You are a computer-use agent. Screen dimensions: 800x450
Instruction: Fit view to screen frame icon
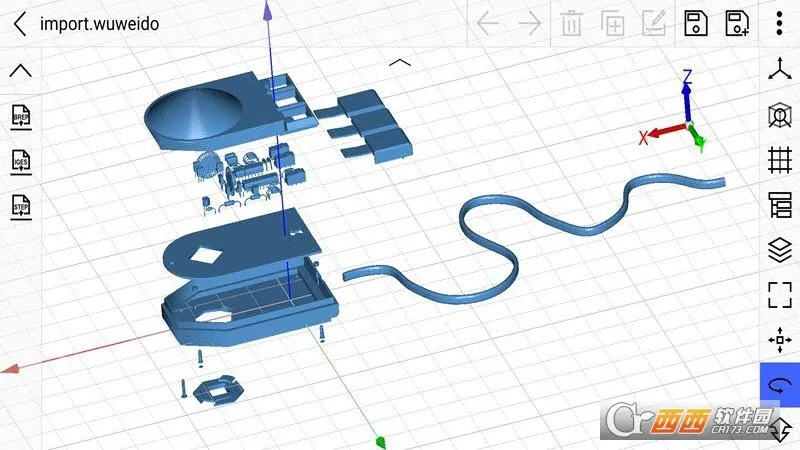pos(780,295)
